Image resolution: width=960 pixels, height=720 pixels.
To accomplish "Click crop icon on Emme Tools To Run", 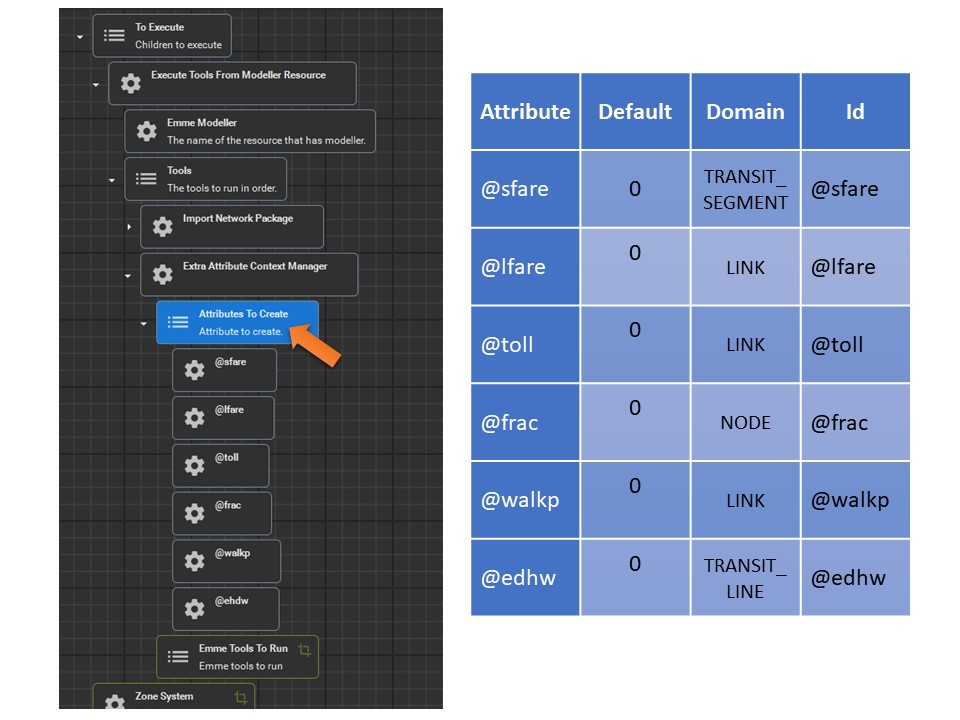I will point(304,649).
